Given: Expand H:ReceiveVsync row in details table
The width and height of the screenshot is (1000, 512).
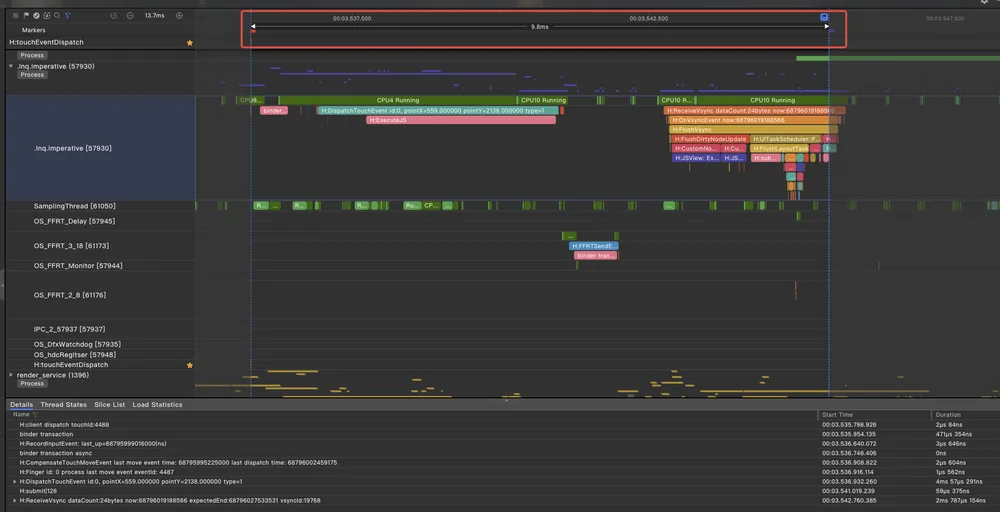Looking at the screenshot, I should coord(15,501).
